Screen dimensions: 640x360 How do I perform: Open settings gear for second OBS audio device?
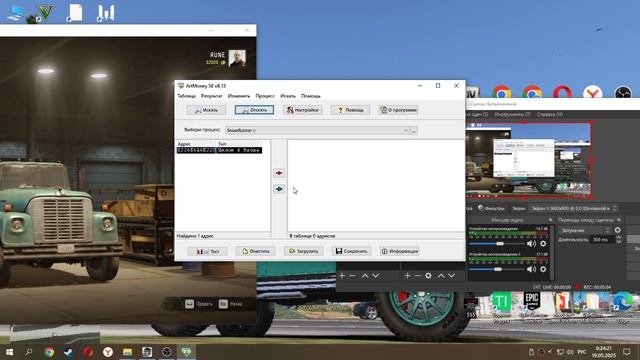click(x=543, y=269)
